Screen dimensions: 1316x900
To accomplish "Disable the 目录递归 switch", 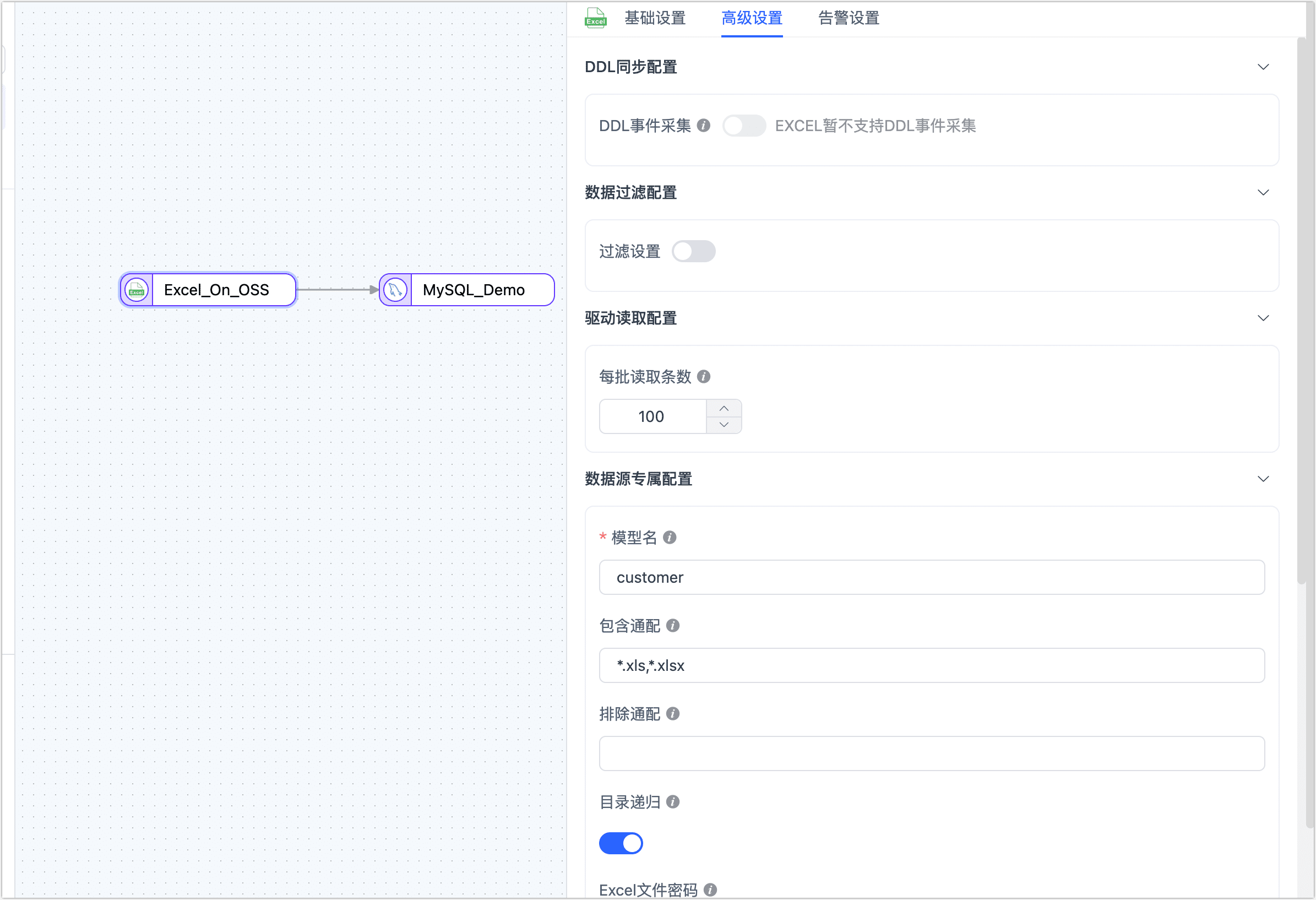I will 621,843.
